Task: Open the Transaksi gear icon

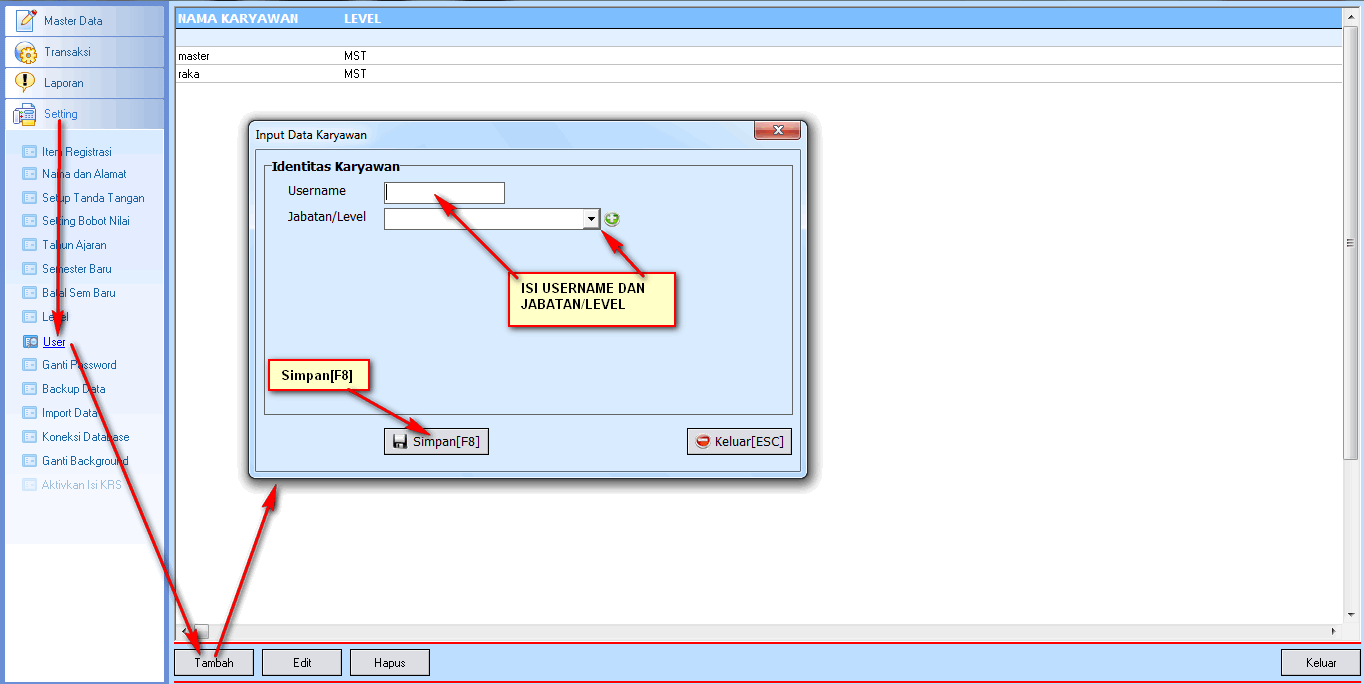Action: (x=27, y=52)
